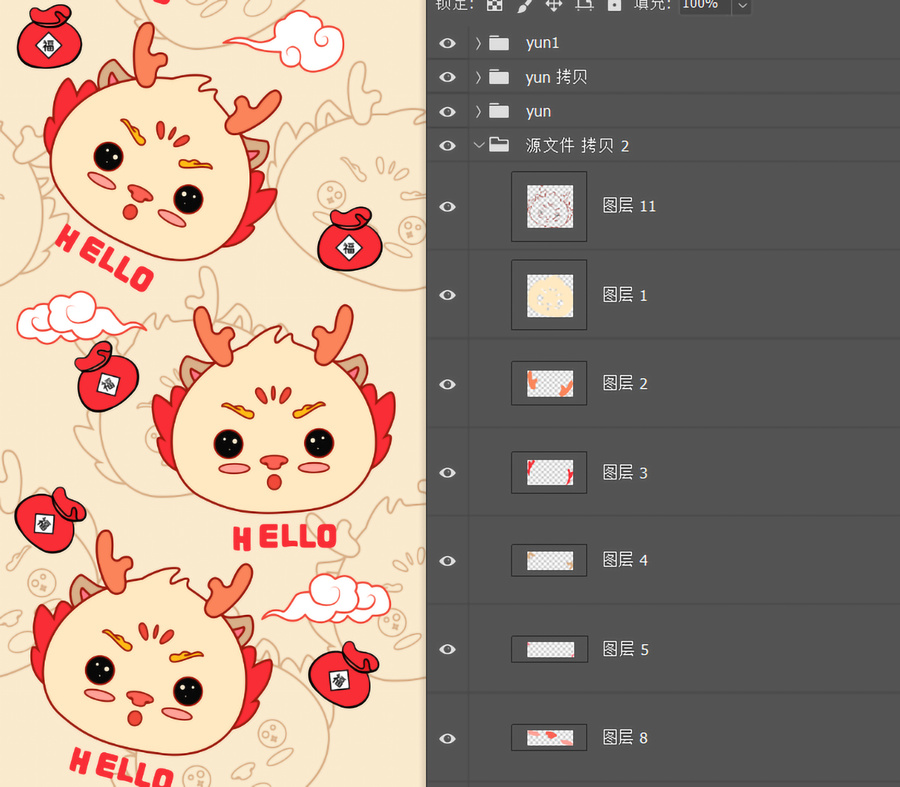
Task: Hide the yun1 group
Action: click(x=448, y=43)
